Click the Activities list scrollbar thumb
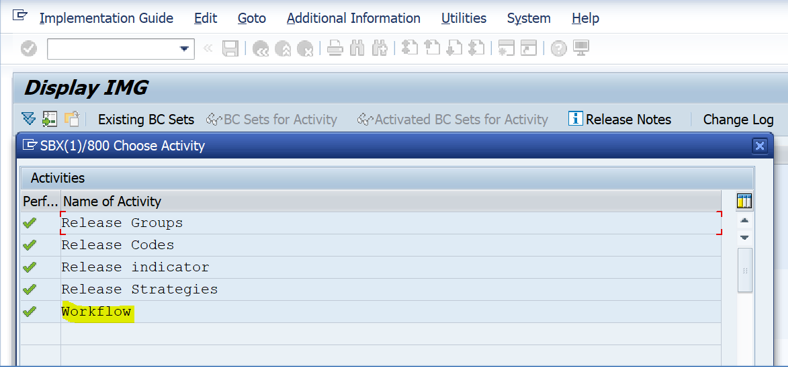The width and height of the screenshot is (788, 367). click(745, 270)
